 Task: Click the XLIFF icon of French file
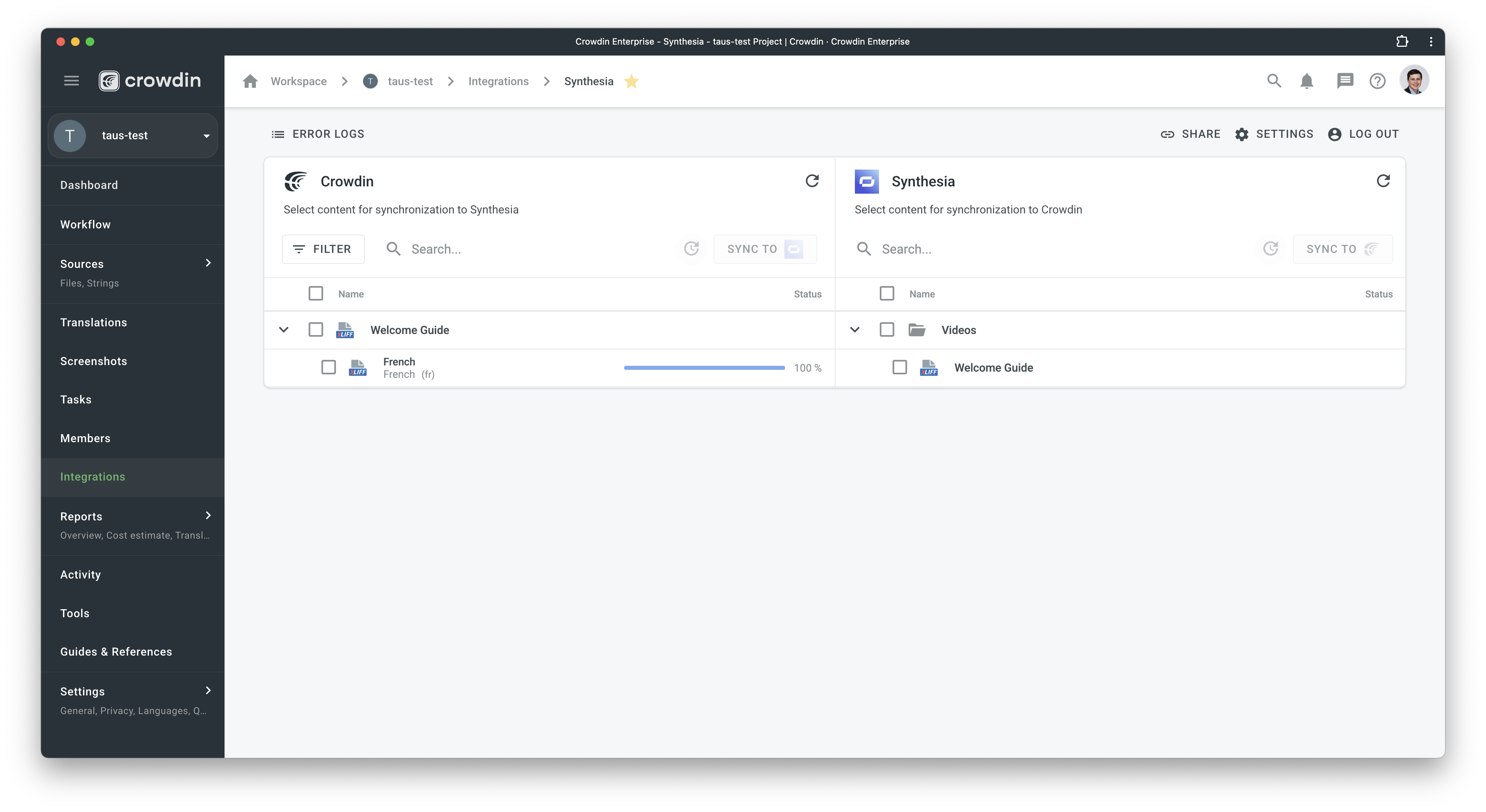(x=358, y=368)
